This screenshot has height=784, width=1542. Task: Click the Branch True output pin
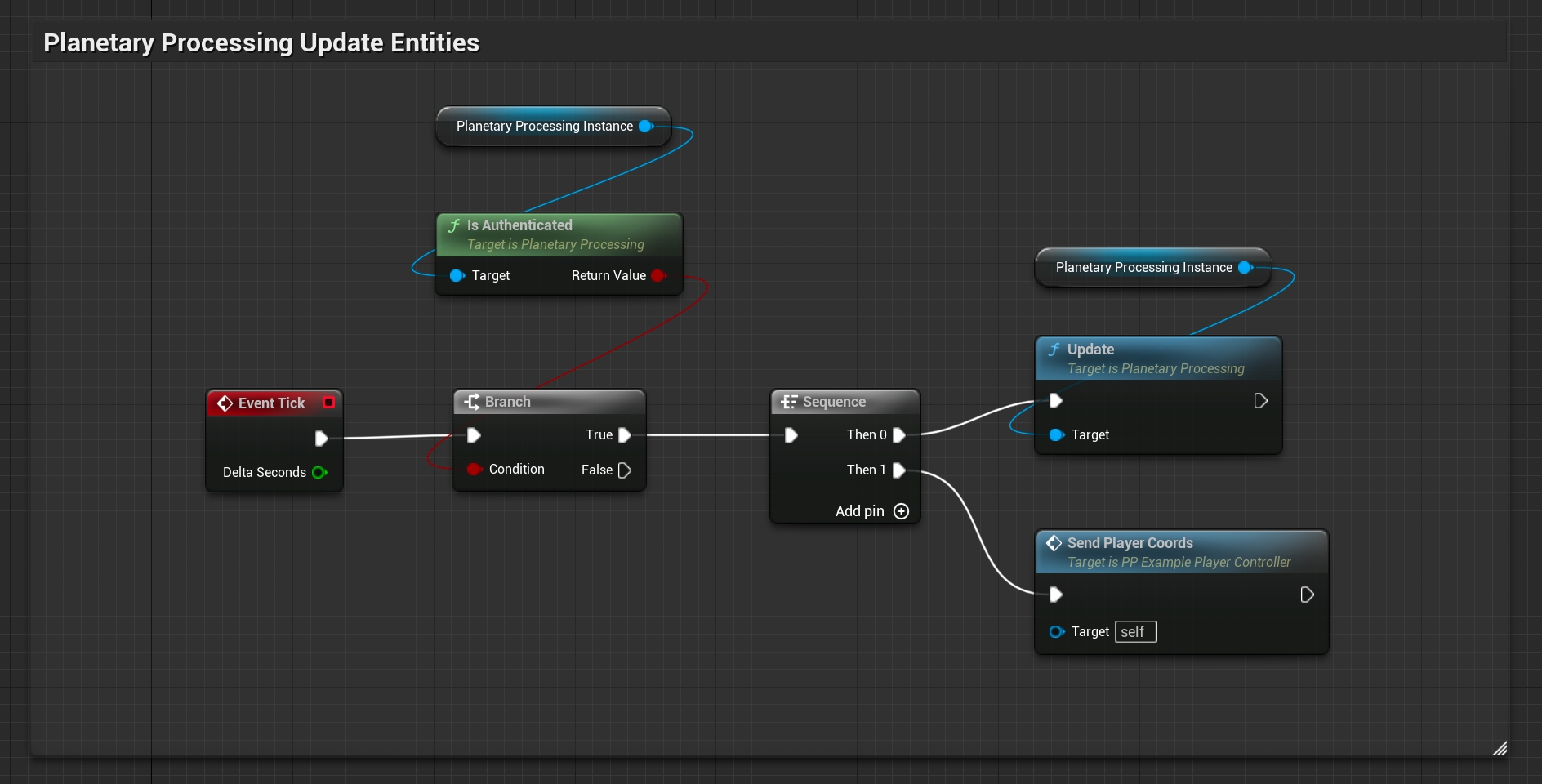[625, 435]
